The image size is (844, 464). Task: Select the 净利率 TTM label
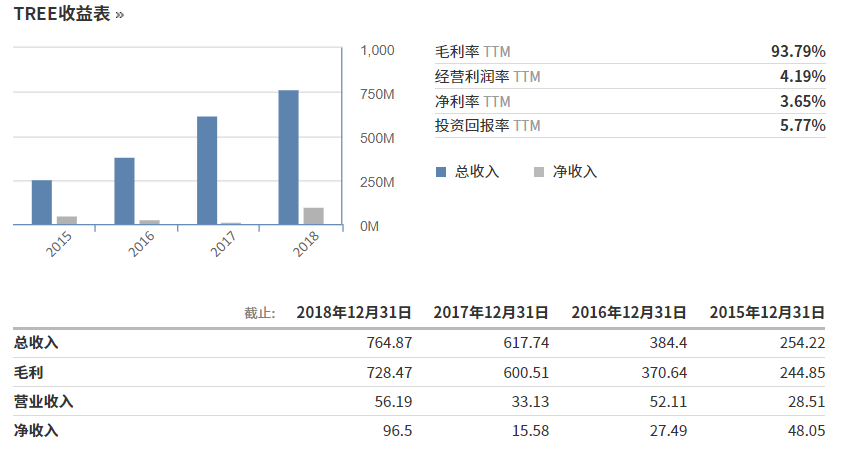coord(473,101)
